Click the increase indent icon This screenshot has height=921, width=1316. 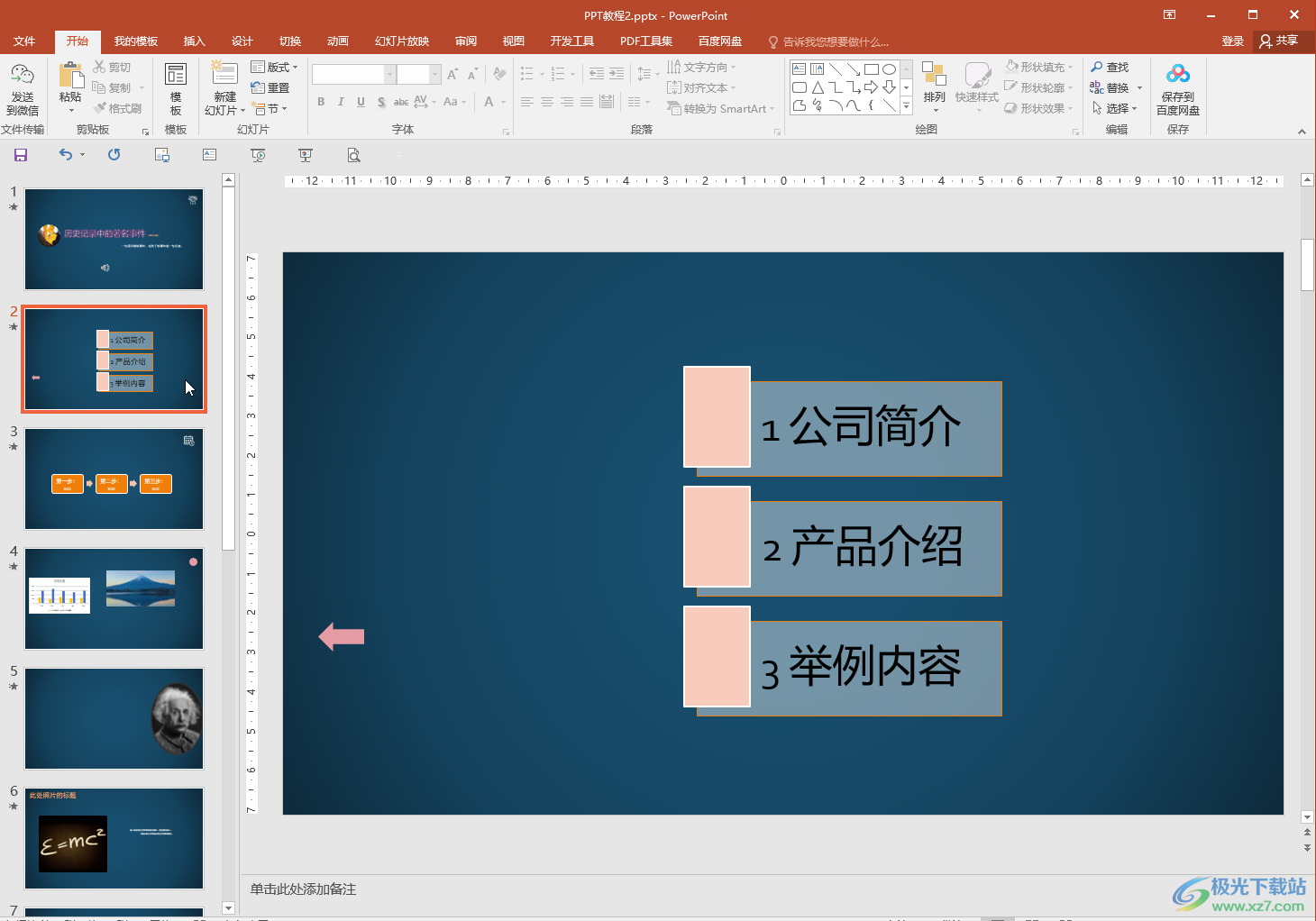pos(617,74)
